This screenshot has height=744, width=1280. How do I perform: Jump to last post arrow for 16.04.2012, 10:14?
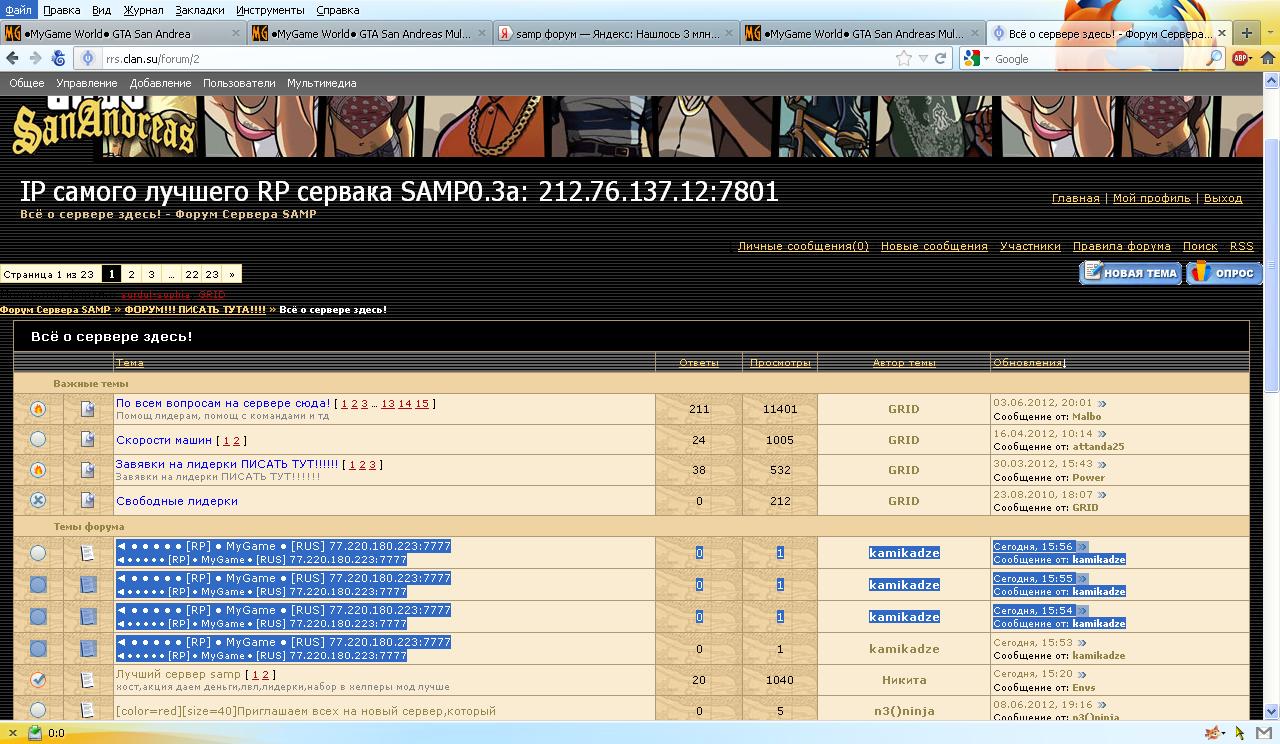click(1102, 434)
